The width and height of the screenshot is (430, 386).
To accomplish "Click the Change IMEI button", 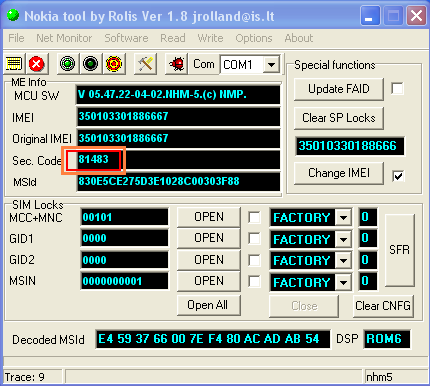I will tap(339, 173).
